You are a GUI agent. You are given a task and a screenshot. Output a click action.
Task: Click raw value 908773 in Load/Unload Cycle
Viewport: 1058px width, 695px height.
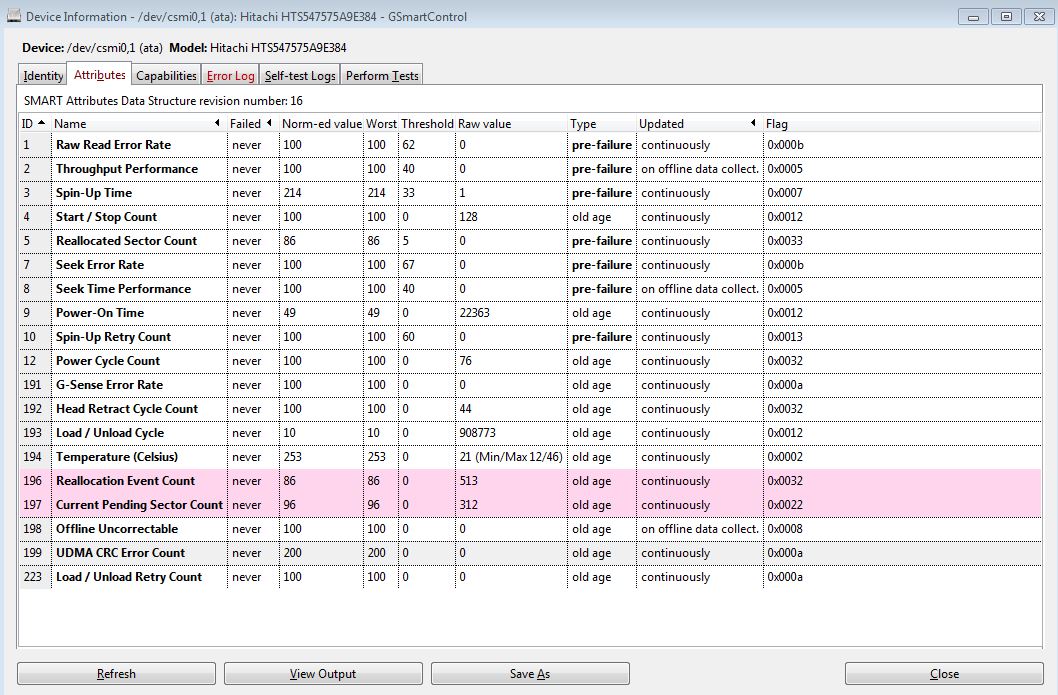point(477,433)
